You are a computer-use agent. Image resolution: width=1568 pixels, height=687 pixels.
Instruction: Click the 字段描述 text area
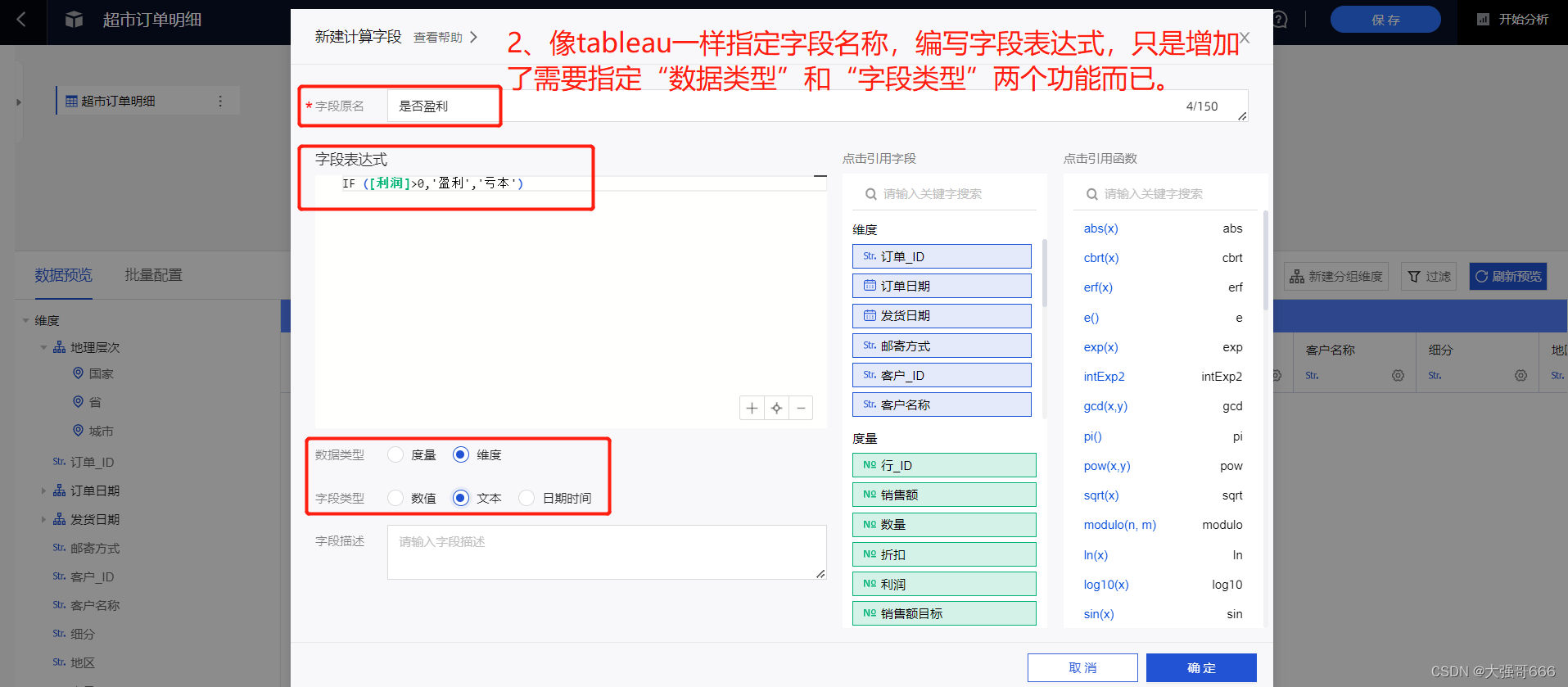click(607, 552)
